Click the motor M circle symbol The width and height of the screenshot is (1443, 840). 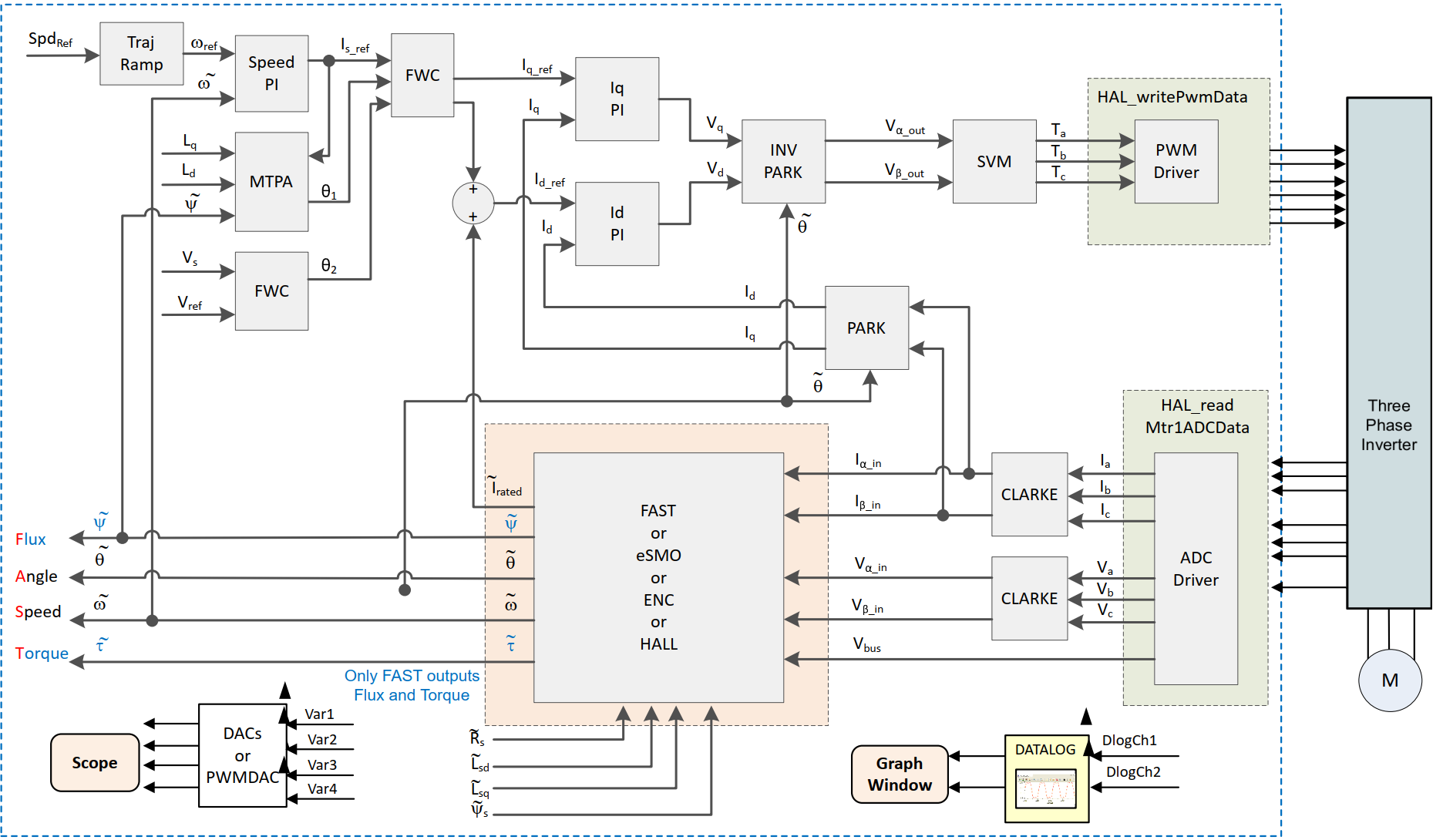click(1390, 680)
